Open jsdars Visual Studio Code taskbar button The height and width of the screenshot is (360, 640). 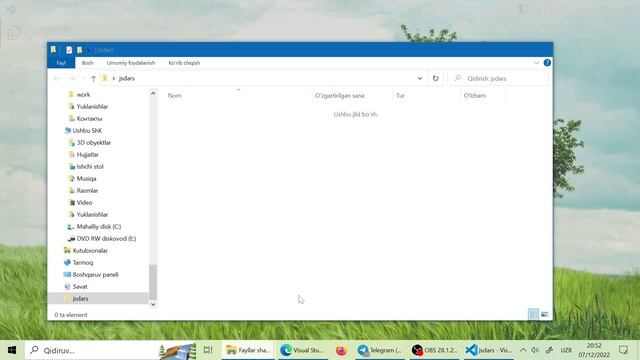click(489, 350)
